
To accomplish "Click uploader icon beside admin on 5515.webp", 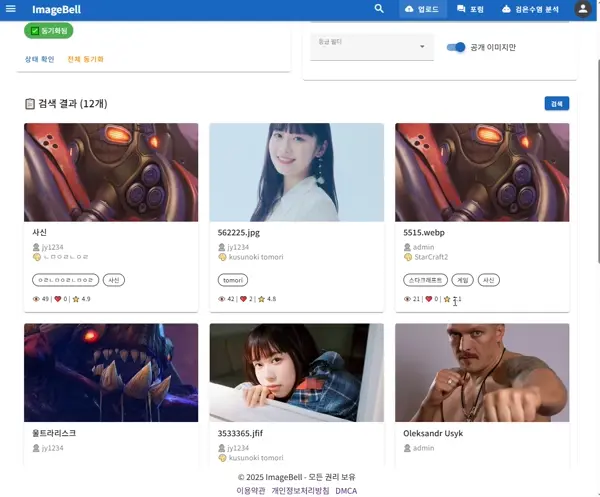I will 408,247.
